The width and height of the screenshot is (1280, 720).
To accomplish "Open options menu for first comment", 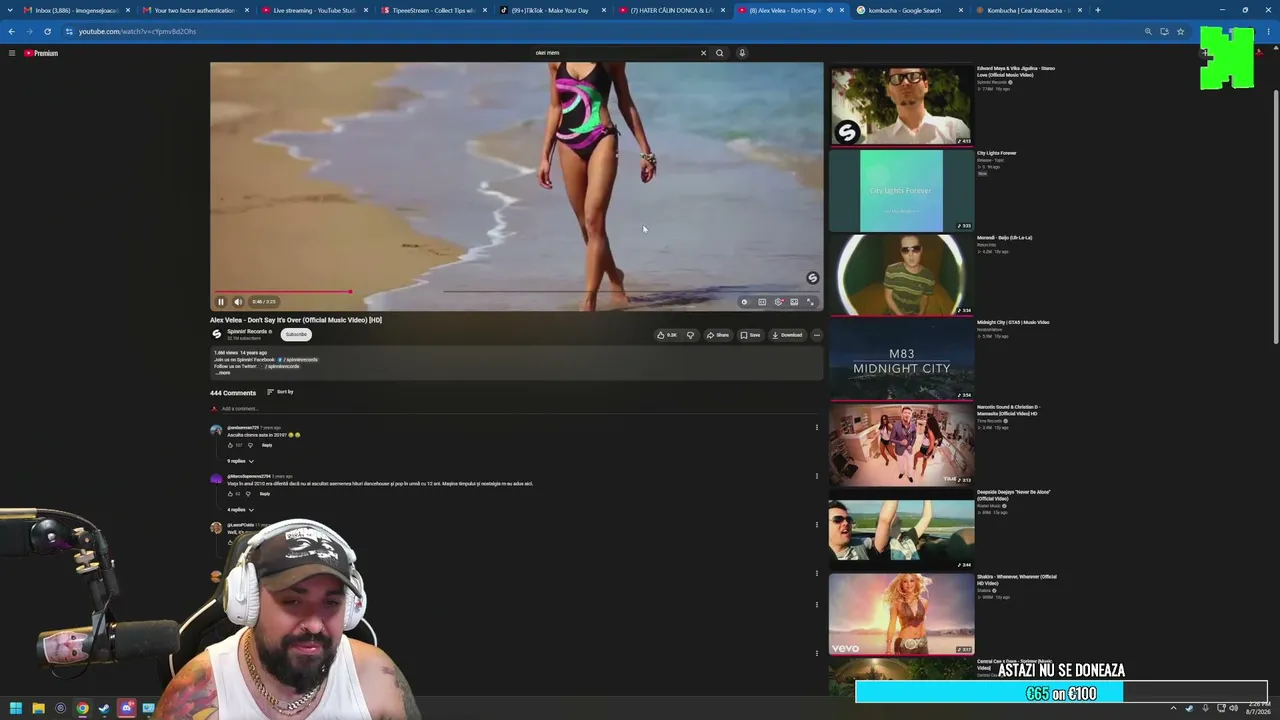I will [816, 428].
